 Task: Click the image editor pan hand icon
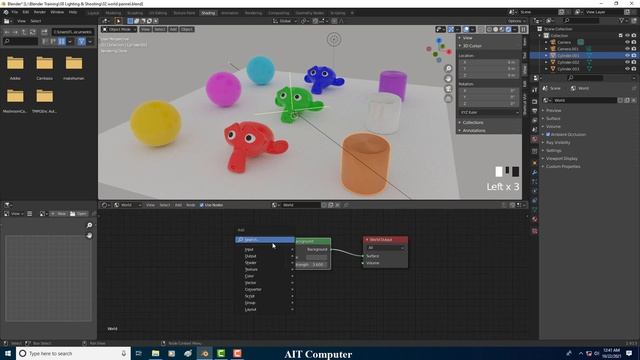89,236
